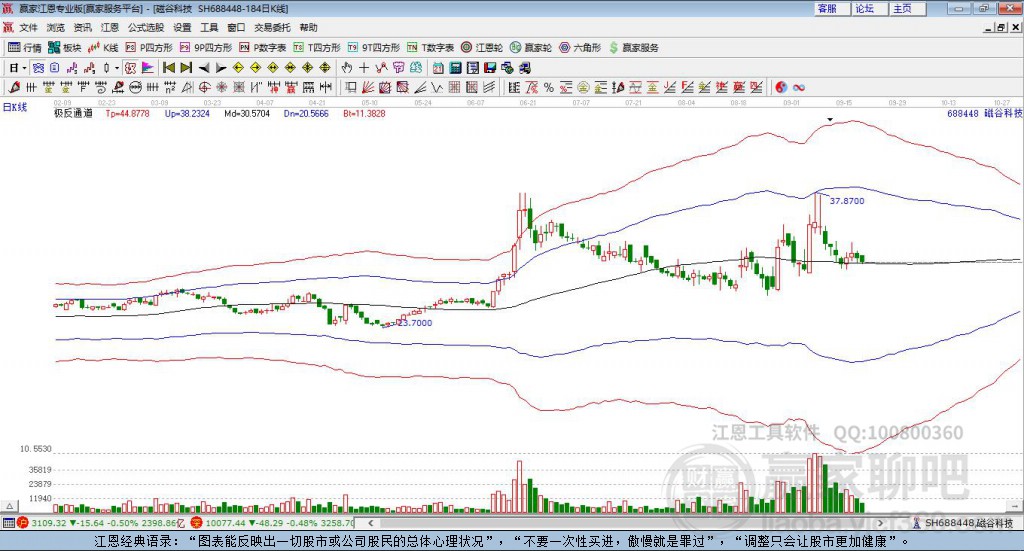Click the save floppy disk icon
Screen dimensions: 1024x551
pyautogui.click(x=490, y=68)
